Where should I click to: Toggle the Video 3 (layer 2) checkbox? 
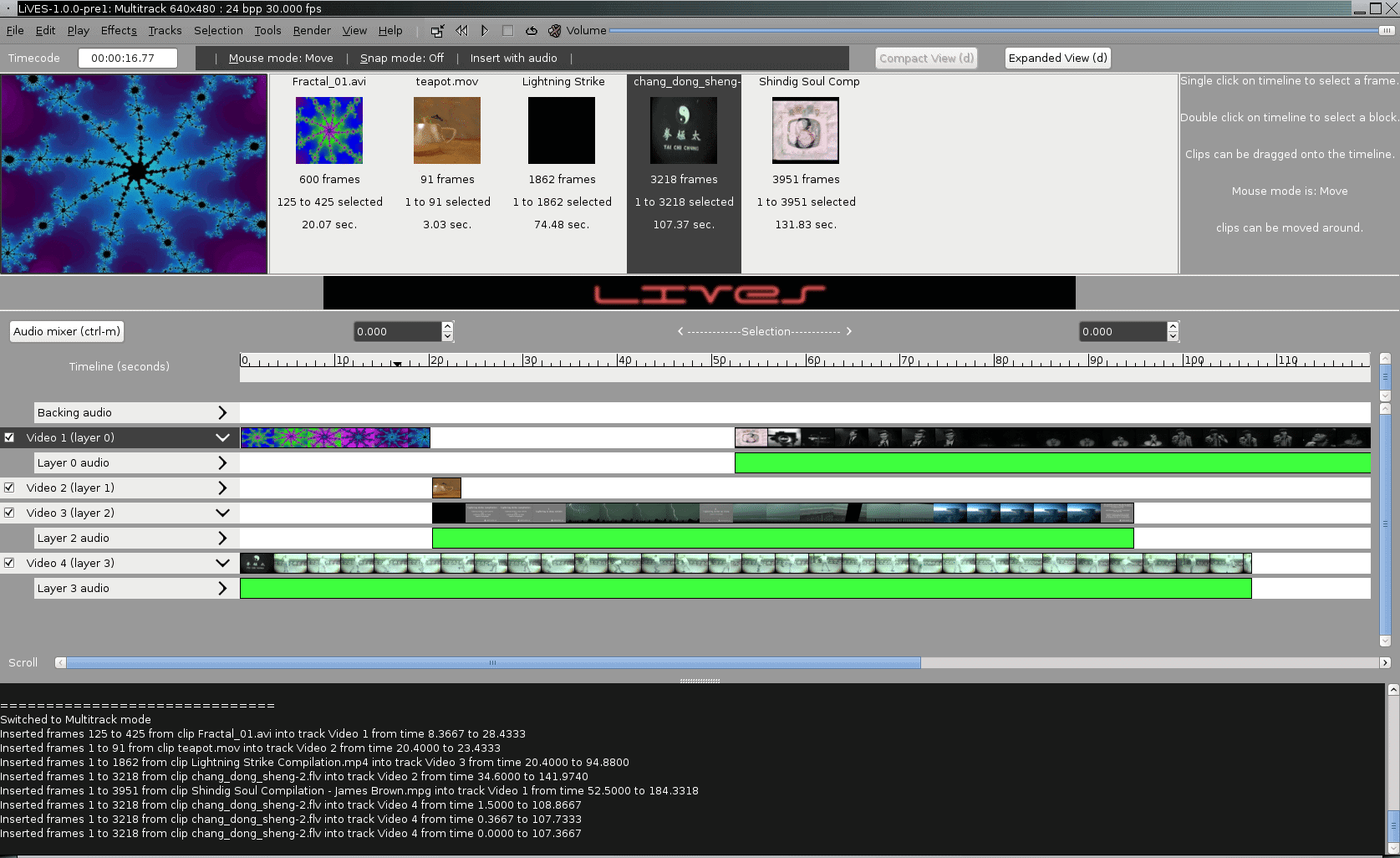click(9, 513)
